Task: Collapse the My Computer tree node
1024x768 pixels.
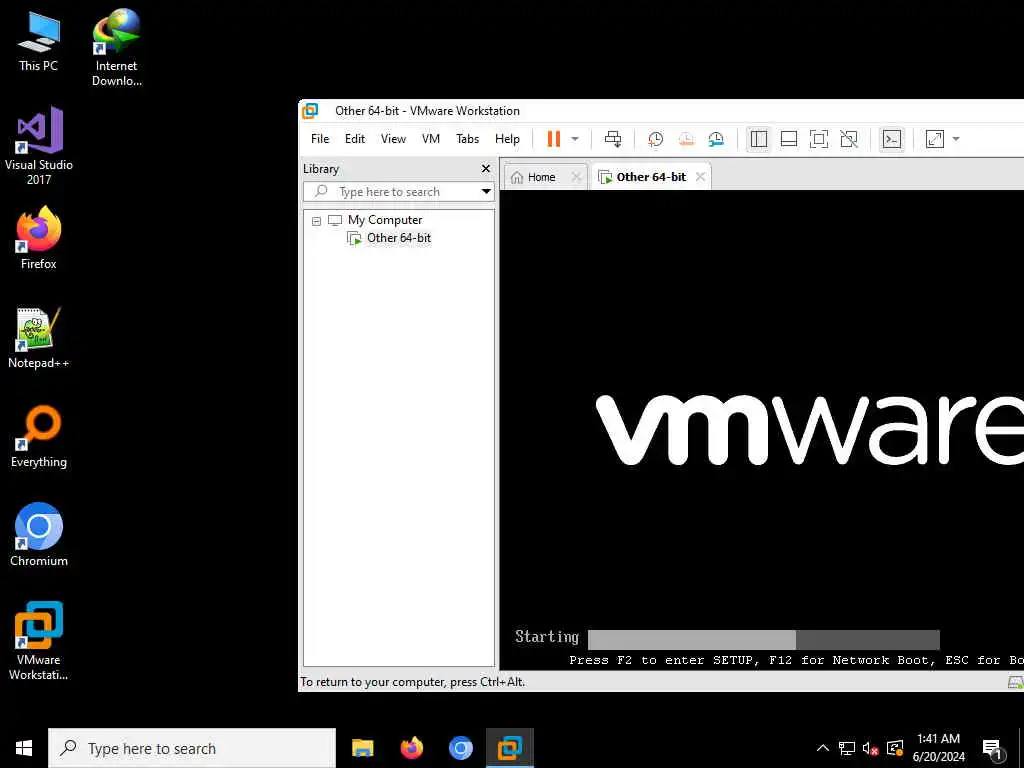Action: pyautogui.click(x=317, y=221)
